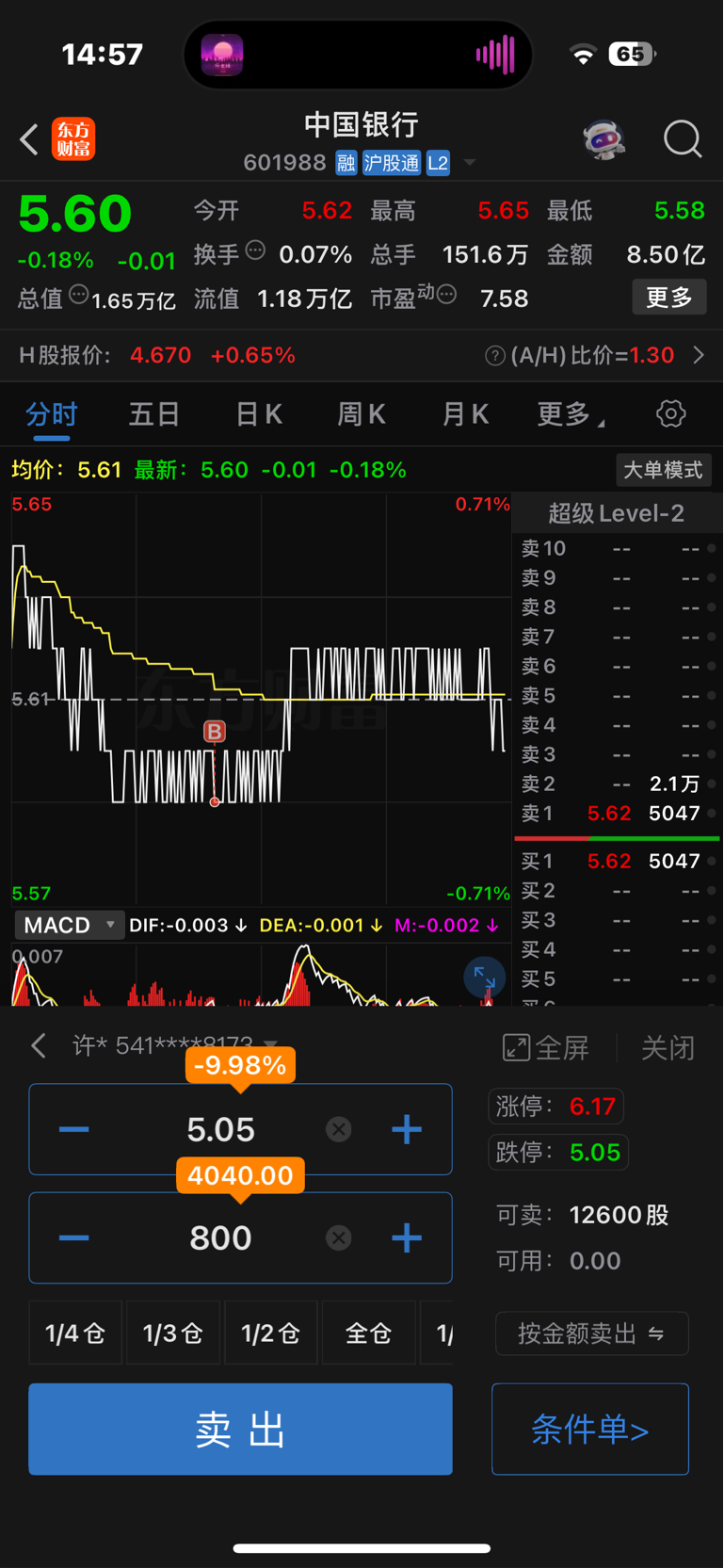Tap question mark beside A/H 比价
Image resolution: width=724 pixels, height=1568 pixels.
[494, 356]
